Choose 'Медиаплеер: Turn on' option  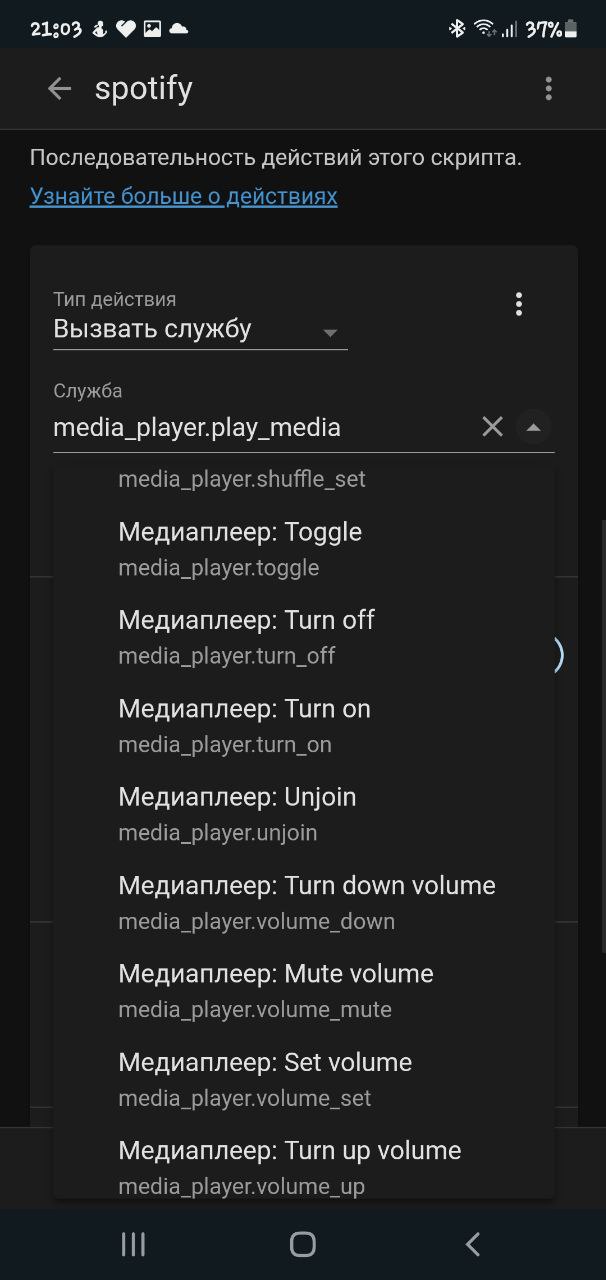304,725
